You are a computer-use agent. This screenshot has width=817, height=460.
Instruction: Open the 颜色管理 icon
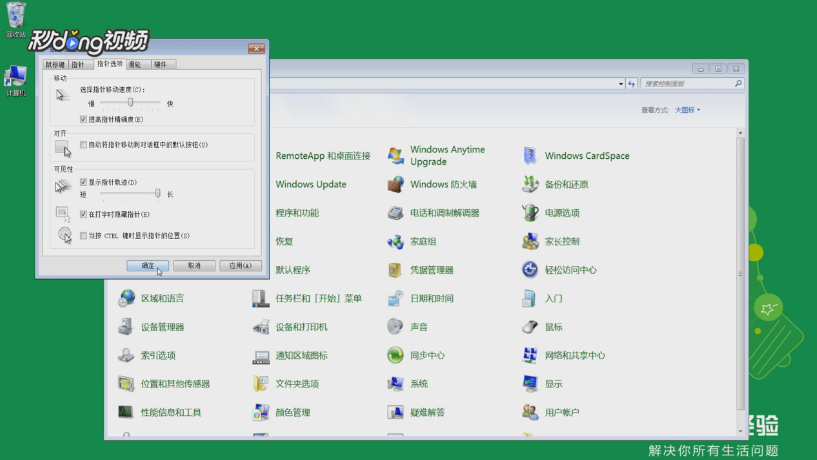click(x=261, y=412)
